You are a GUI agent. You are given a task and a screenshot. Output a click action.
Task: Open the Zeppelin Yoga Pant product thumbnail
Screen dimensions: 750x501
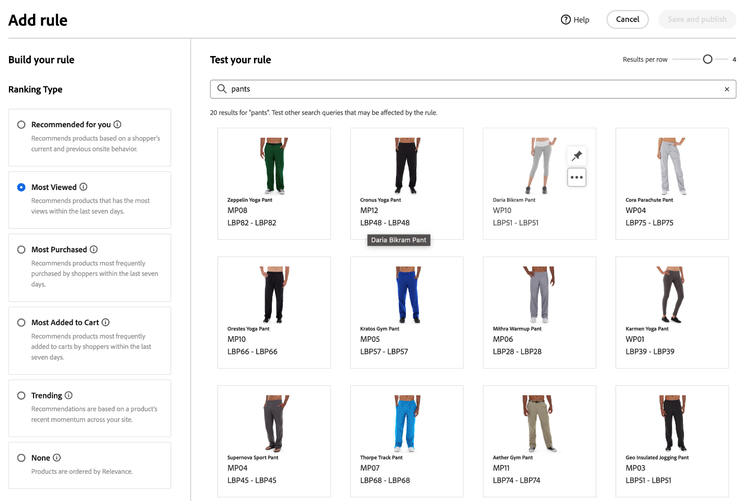274,166
